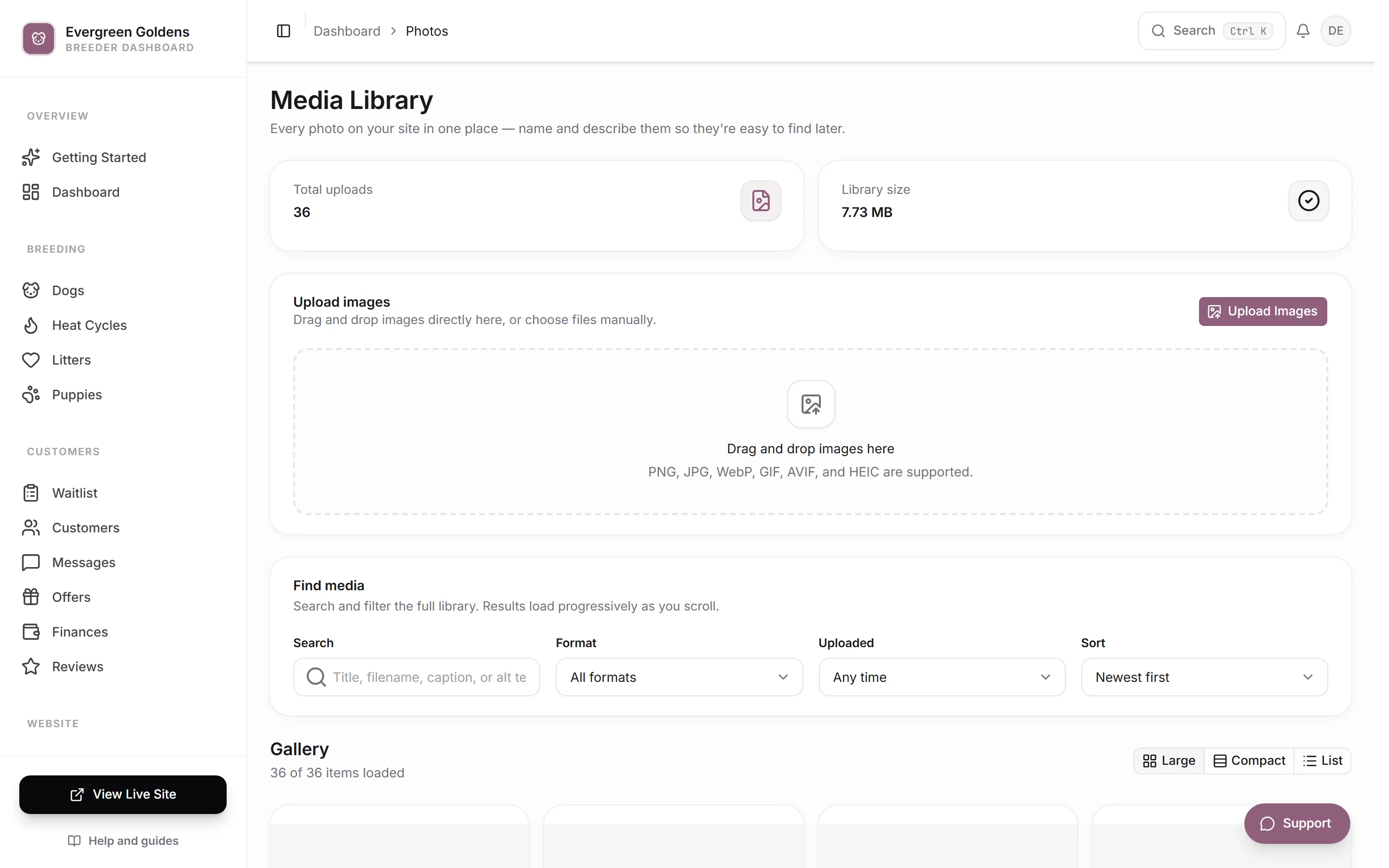
Task: Click the first gallery thumbnail card
Action: click(x=399, y=837)
